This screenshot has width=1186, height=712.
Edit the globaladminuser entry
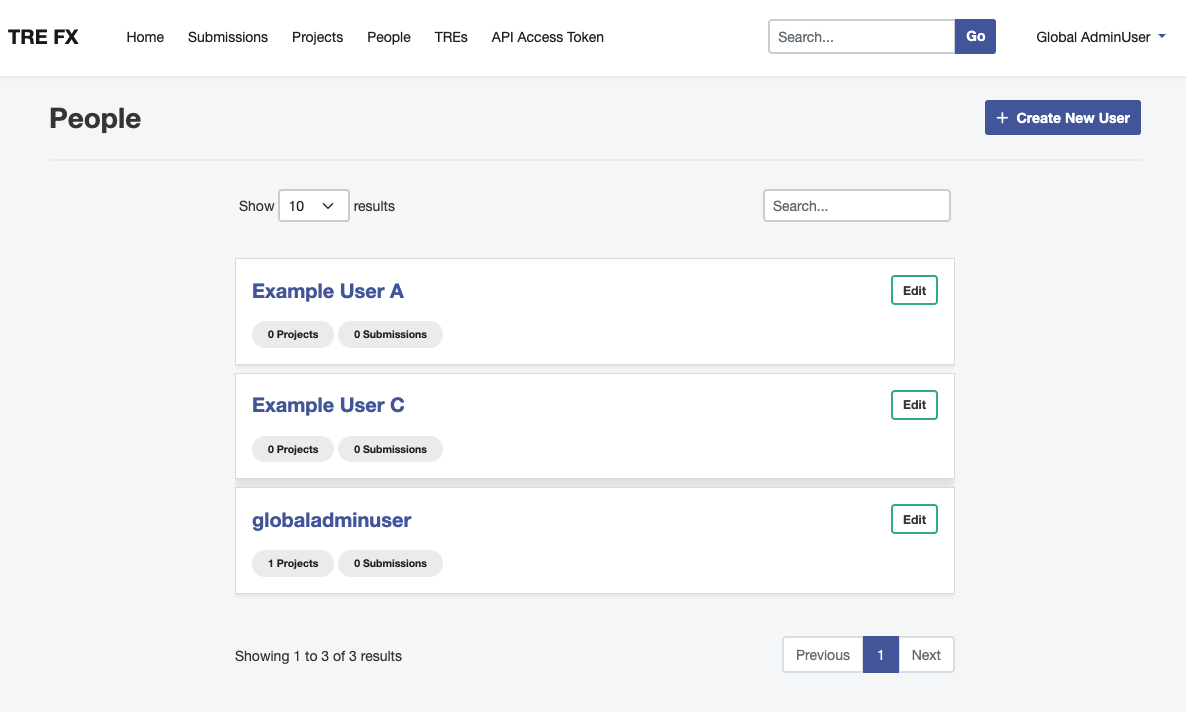914,520
